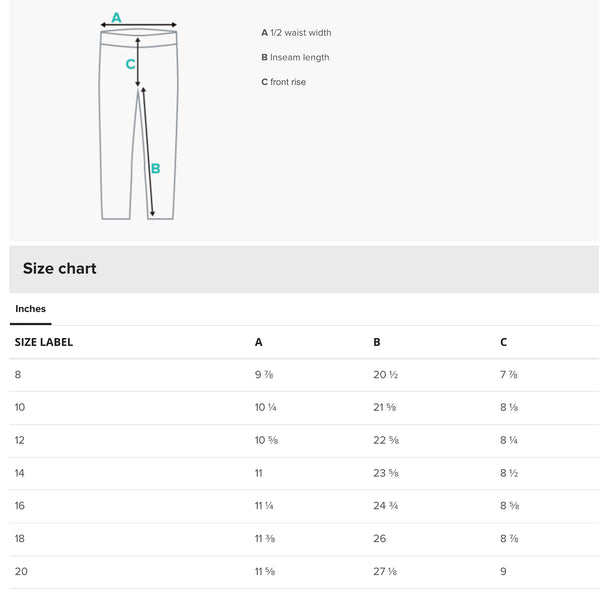This screenshot has width=600, height=600.
Task: Click the column B header in the table
Action: 377,342
